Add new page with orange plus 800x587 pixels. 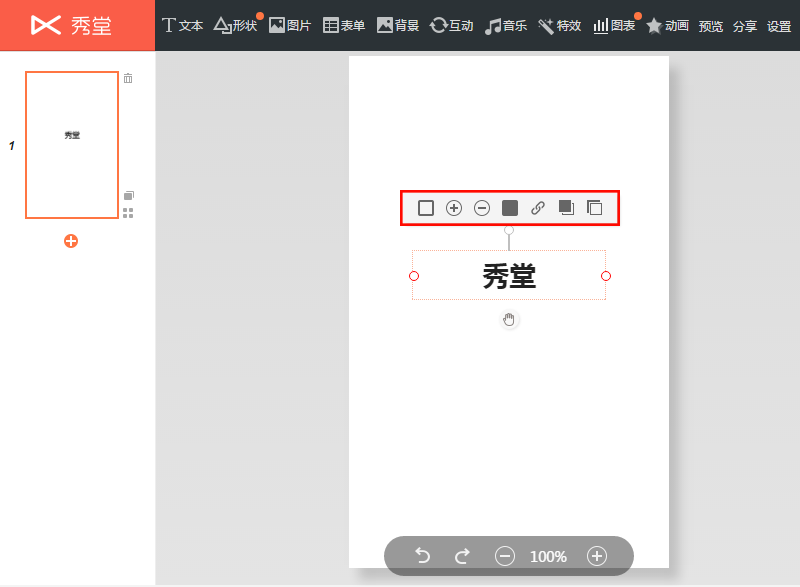[x=71, y=241]
